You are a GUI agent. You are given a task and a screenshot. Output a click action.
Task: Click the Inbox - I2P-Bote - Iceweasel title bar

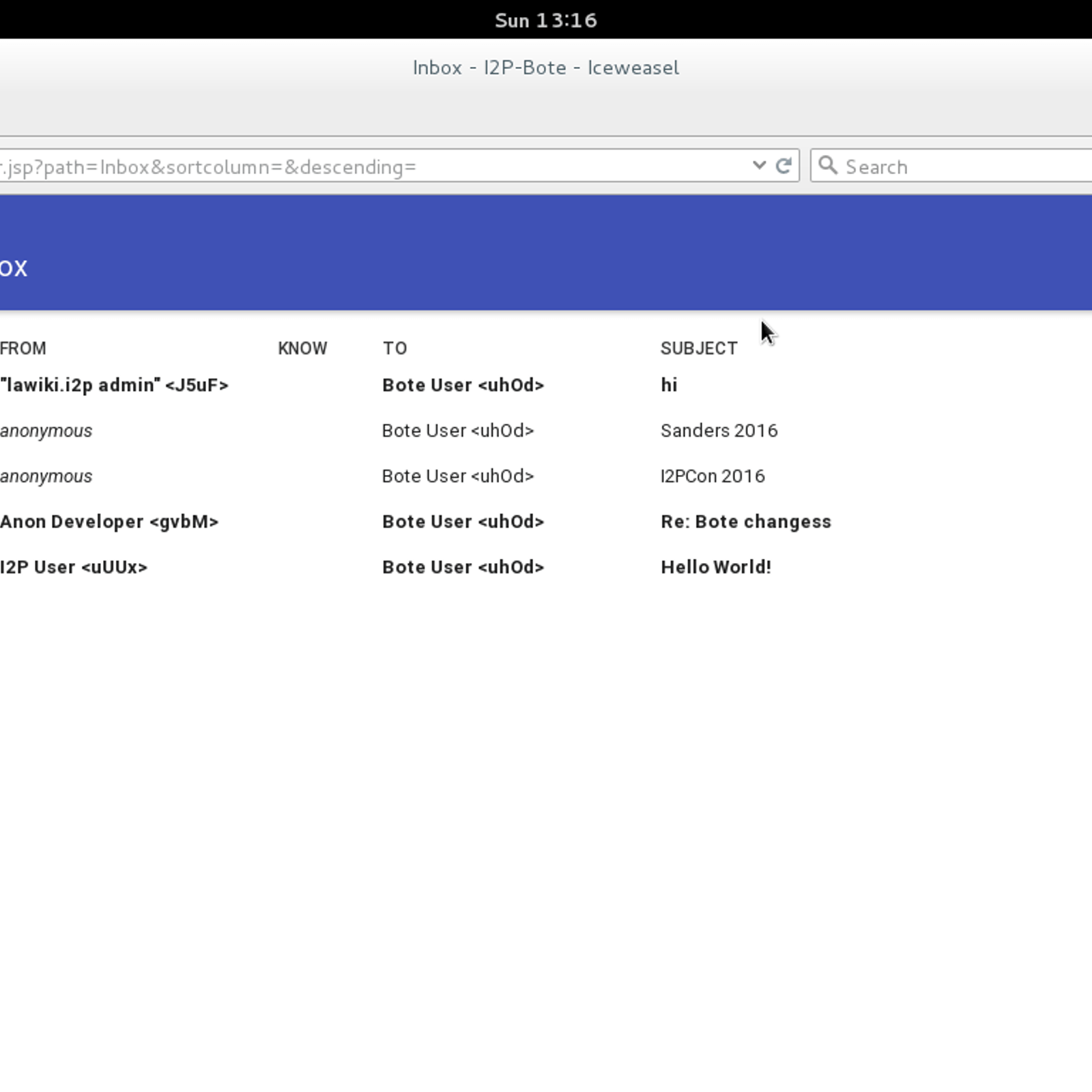[546, 68]
